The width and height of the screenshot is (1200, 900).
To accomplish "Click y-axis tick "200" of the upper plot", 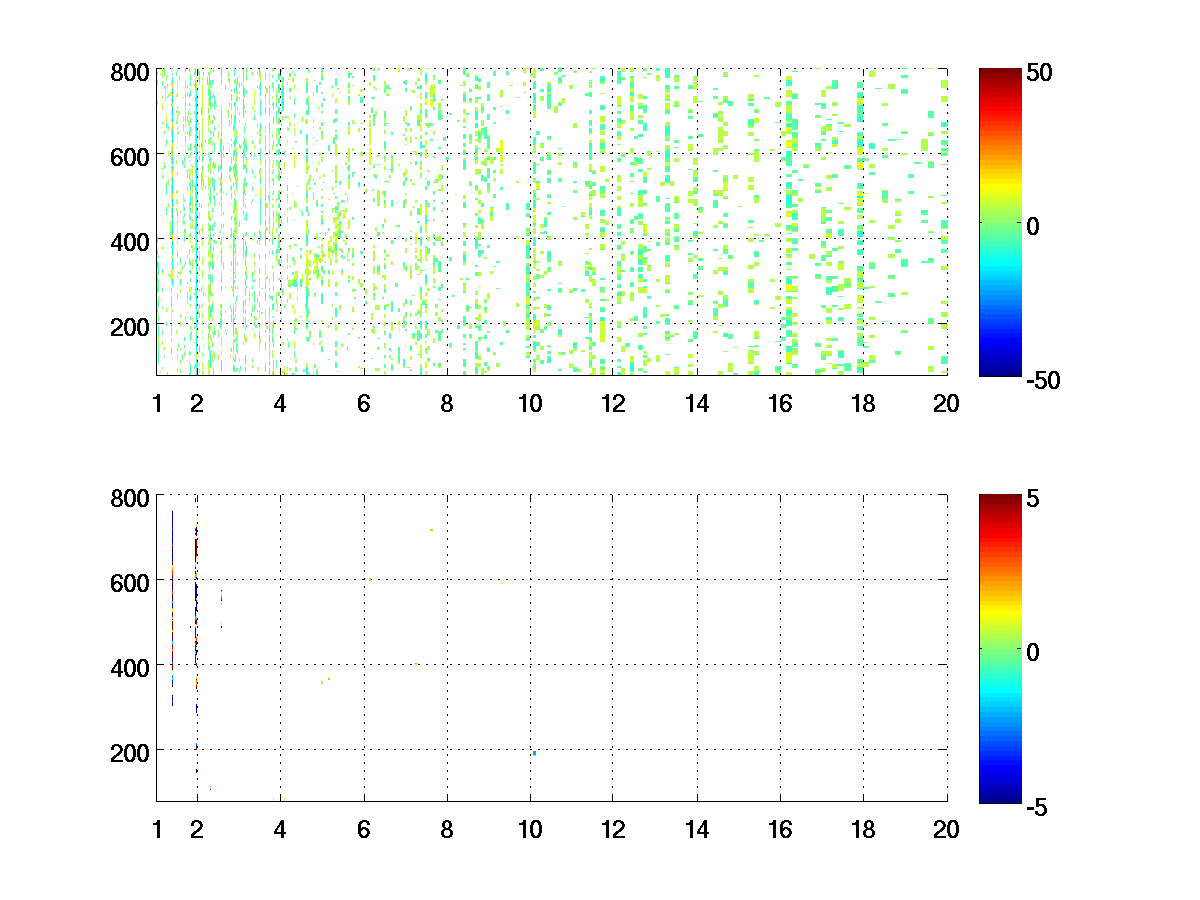I will pyautogui.click(x=130, y=326).
